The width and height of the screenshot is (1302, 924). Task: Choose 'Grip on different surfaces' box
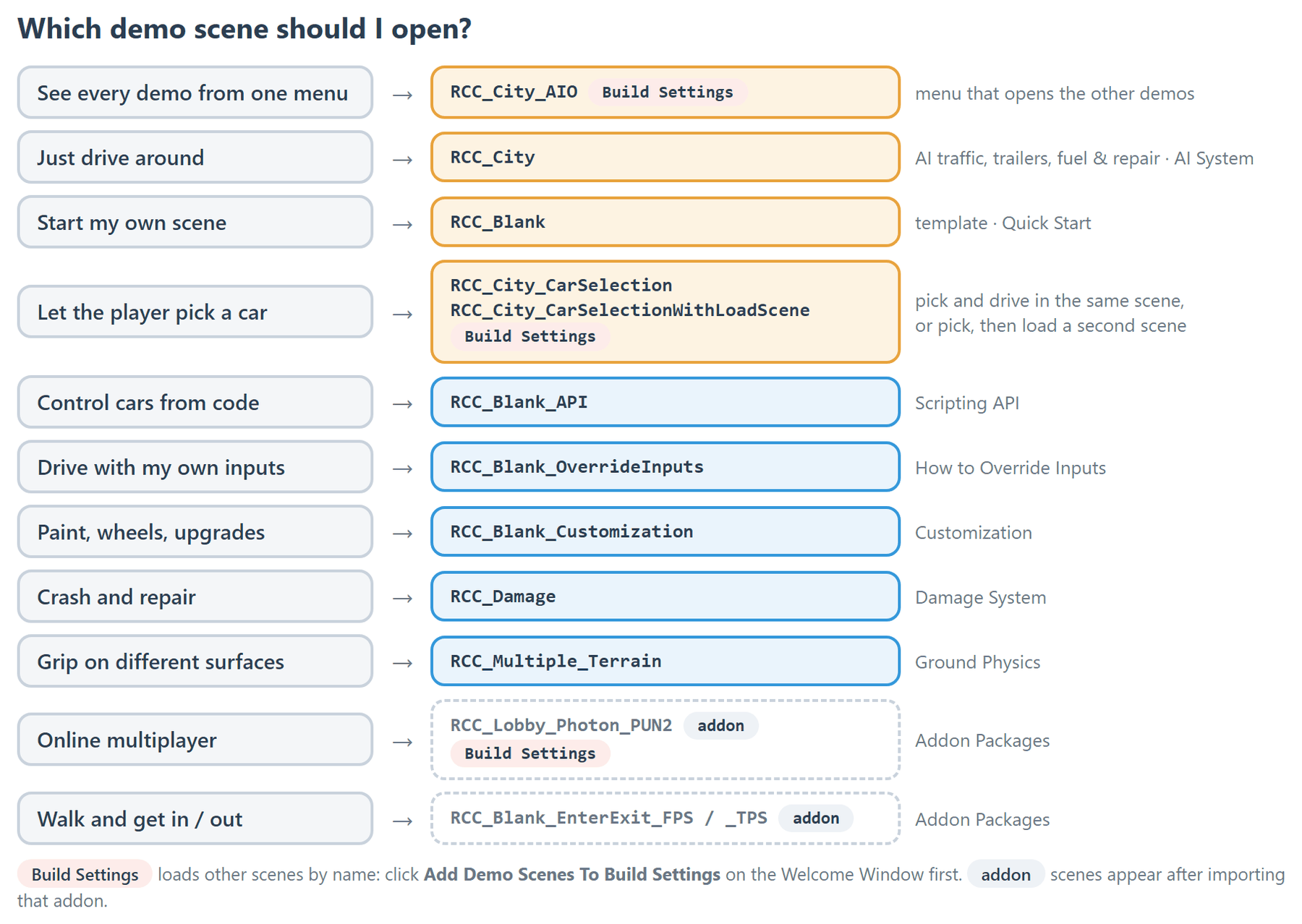point(195,661)
